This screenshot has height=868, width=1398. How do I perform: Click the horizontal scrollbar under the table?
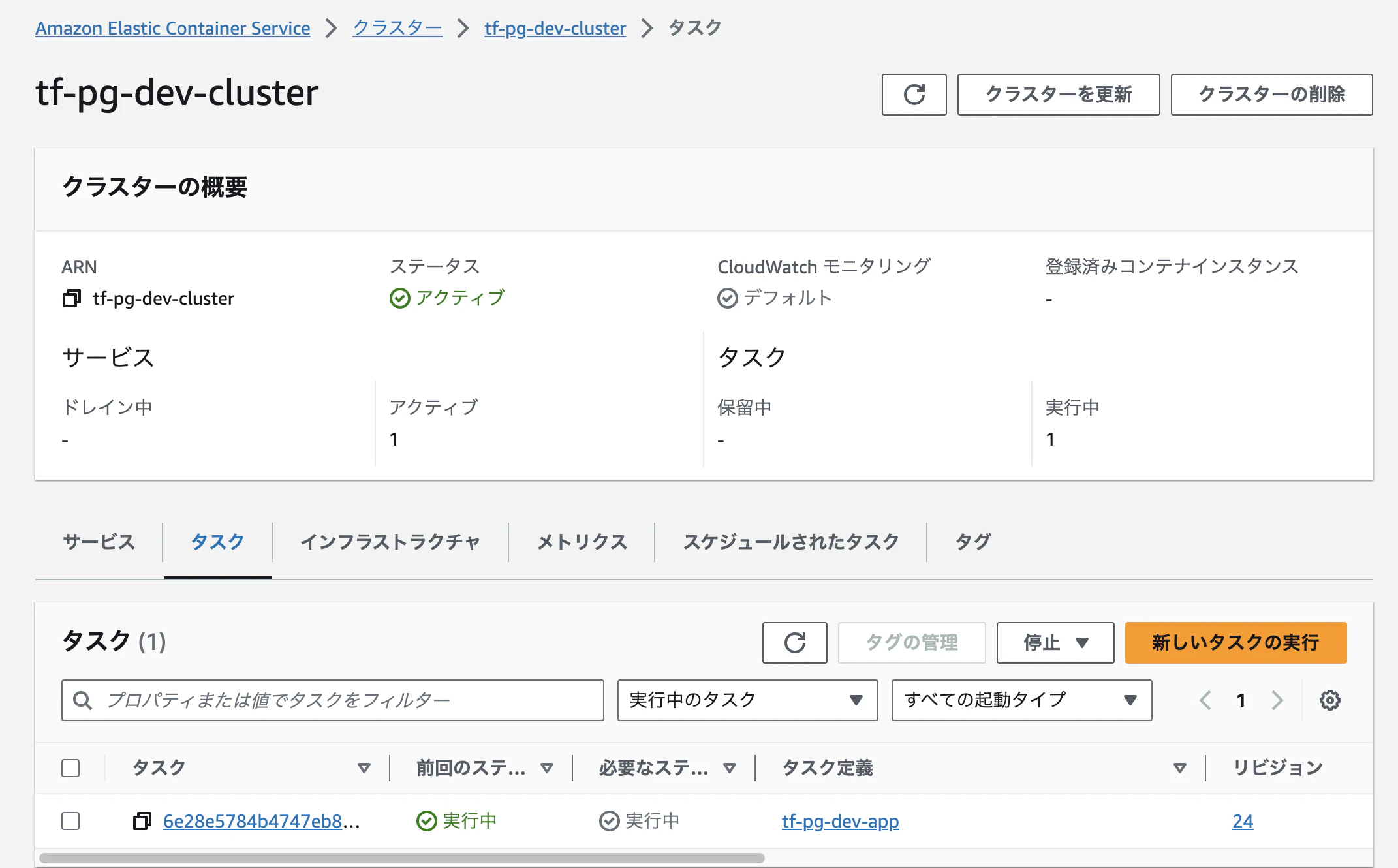pos(401,858)
